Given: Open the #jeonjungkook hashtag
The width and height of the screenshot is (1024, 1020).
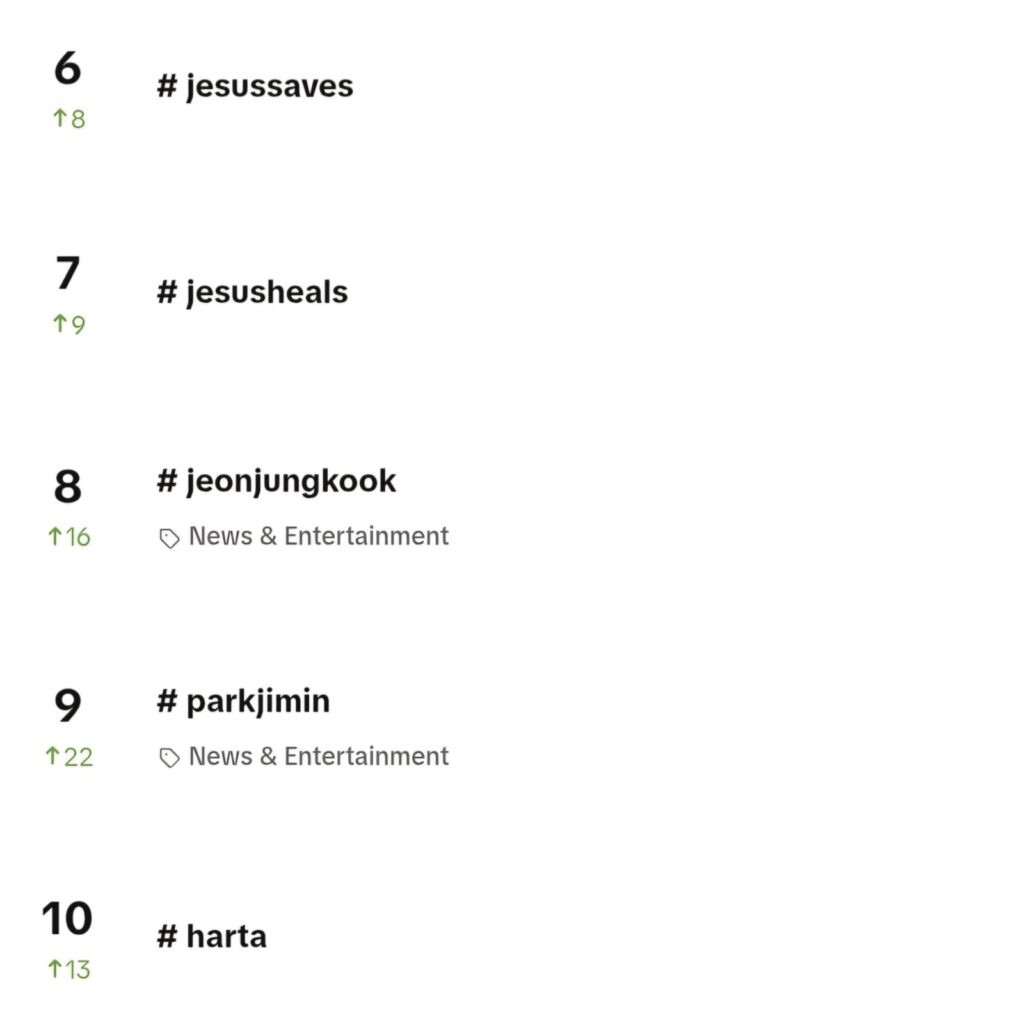Looking at the screenshot, I should pyautogui.click(x=276, y=482).
